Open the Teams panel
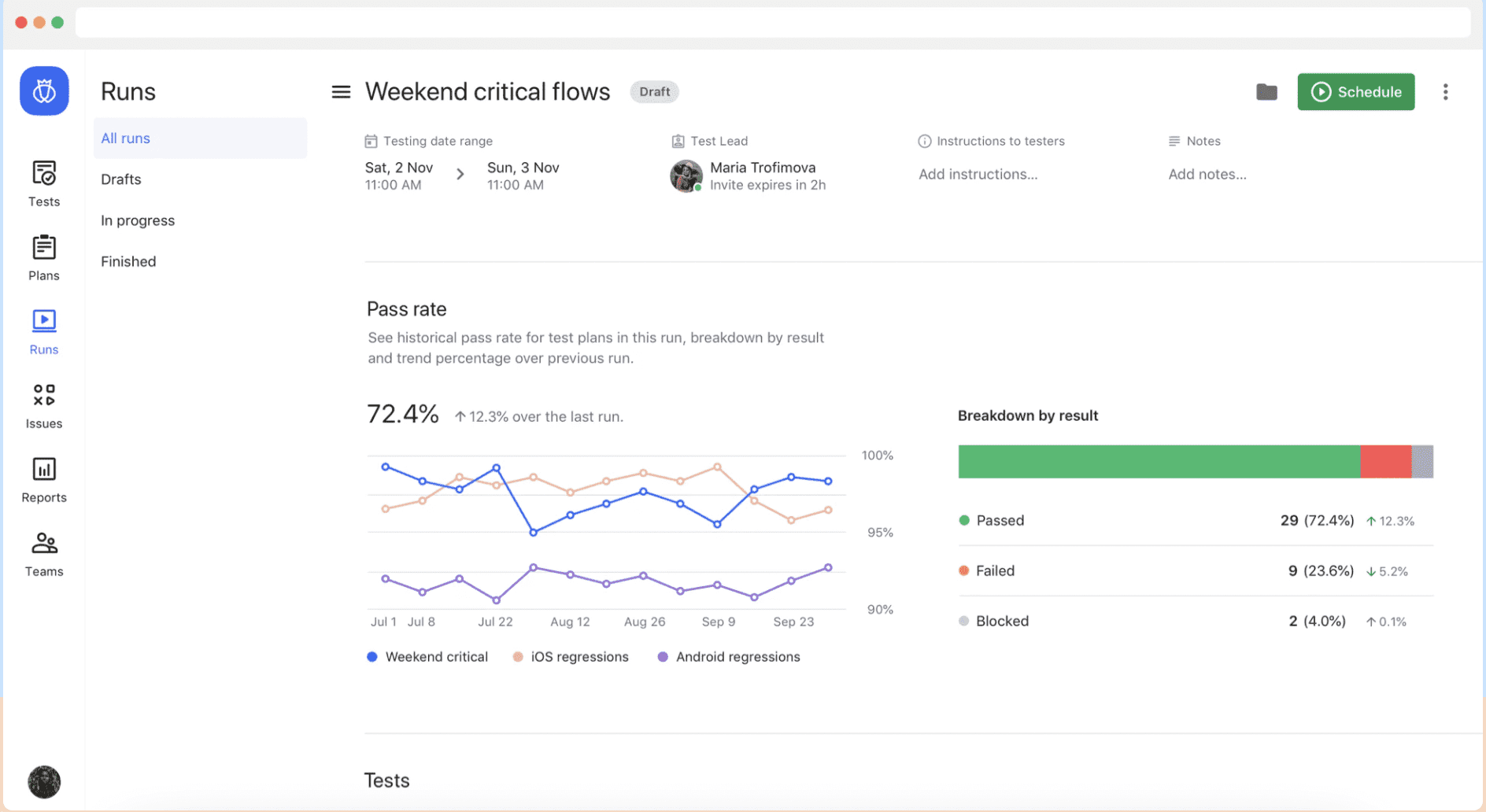Screen dimensions: 1486x812 click(x=43, y=543)
